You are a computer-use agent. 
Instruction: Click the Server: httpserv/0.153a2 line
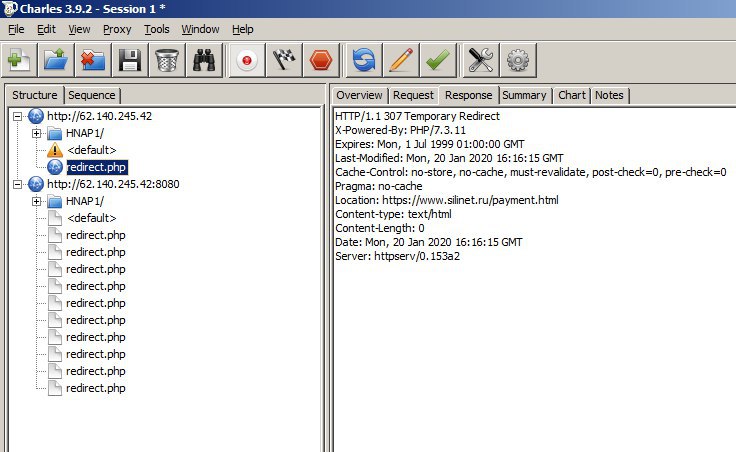point(397,256)
